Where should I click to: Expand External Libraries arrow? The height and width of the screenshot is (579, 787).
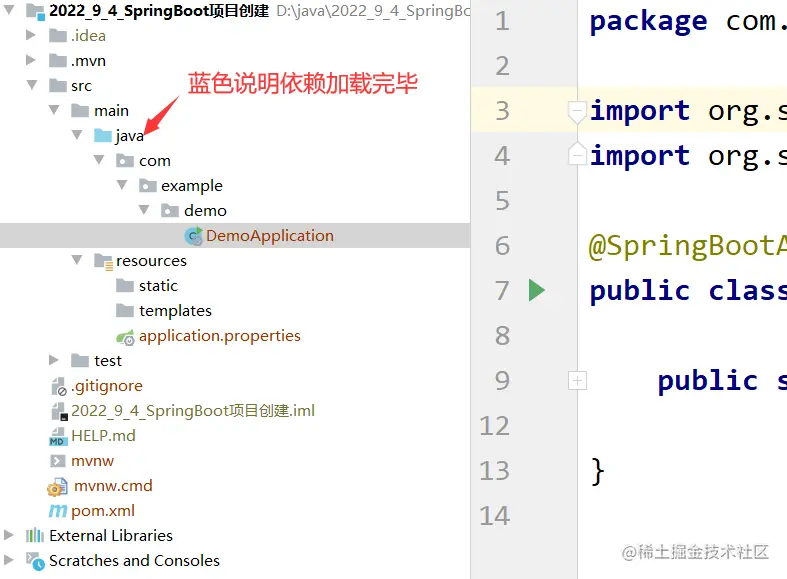(x=9, y=535)
